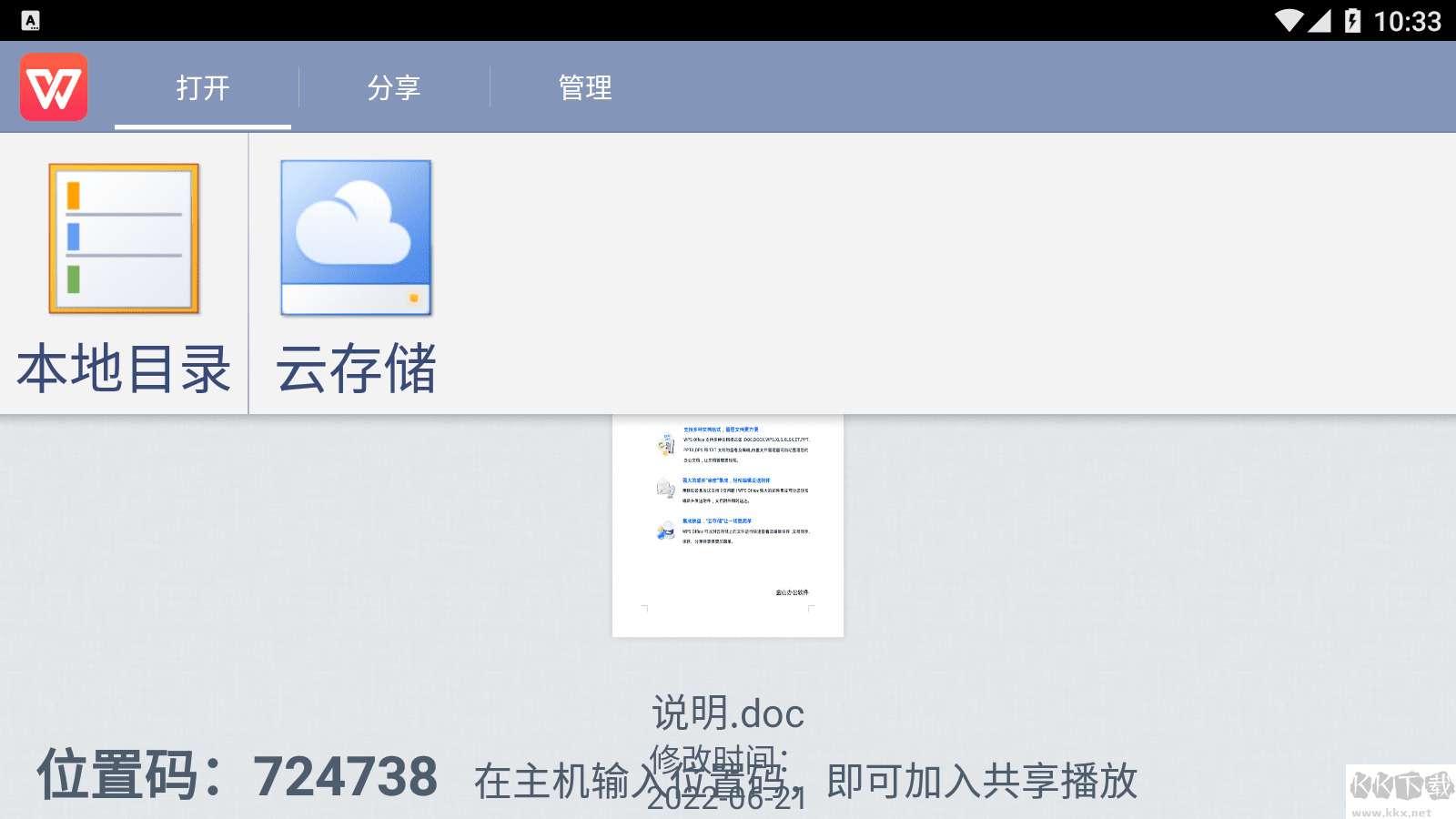Tap the Wi-Fi signal status icon

[1289, 20]
